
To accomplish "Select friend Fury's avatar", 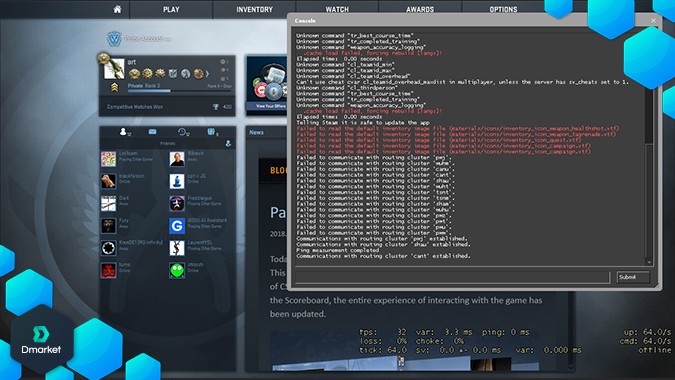I will 108,226.
